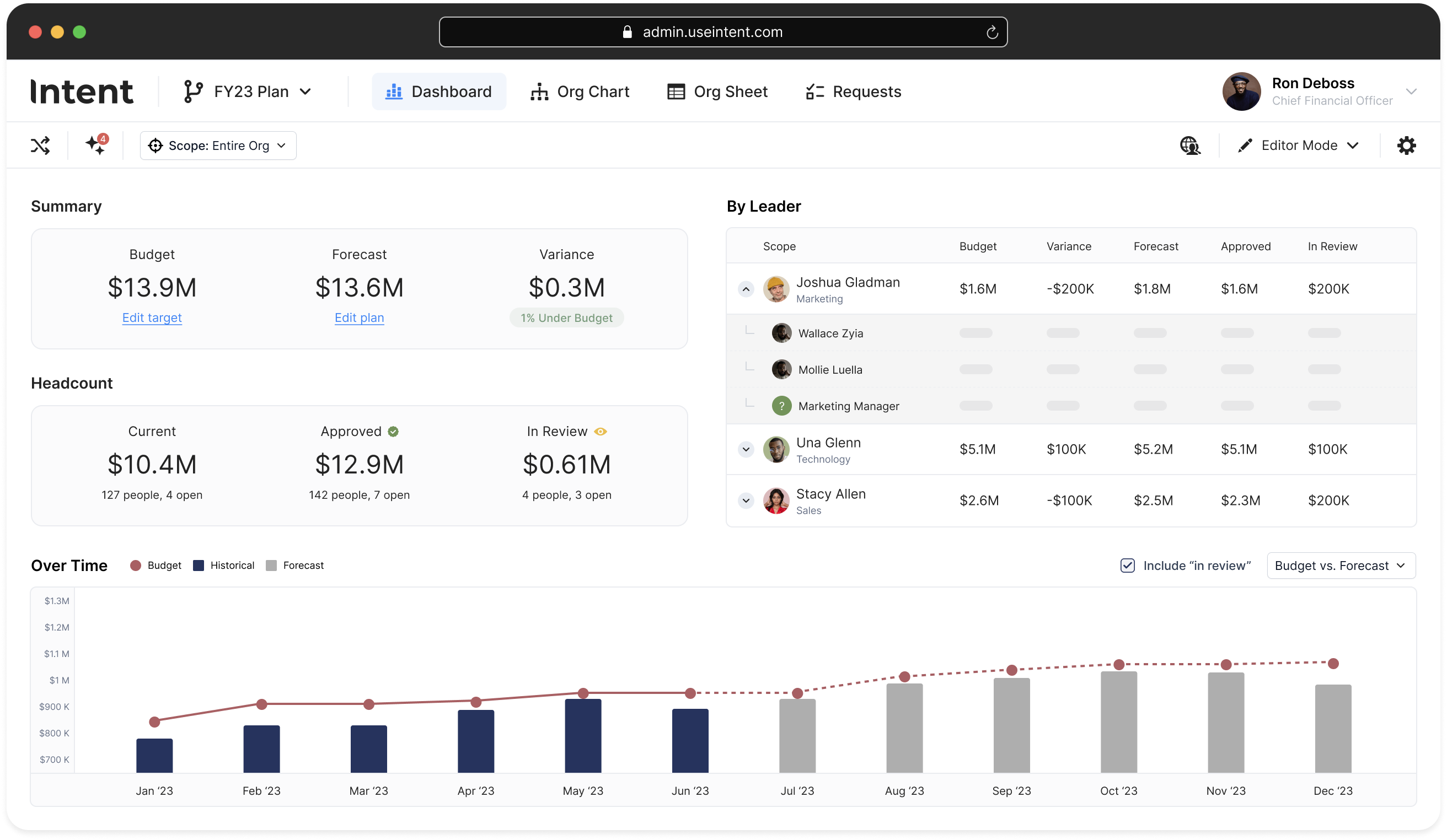1447x840 pixels.
Task: Open the sparkle suggestions icon with badge
Action: click(96, 145)
